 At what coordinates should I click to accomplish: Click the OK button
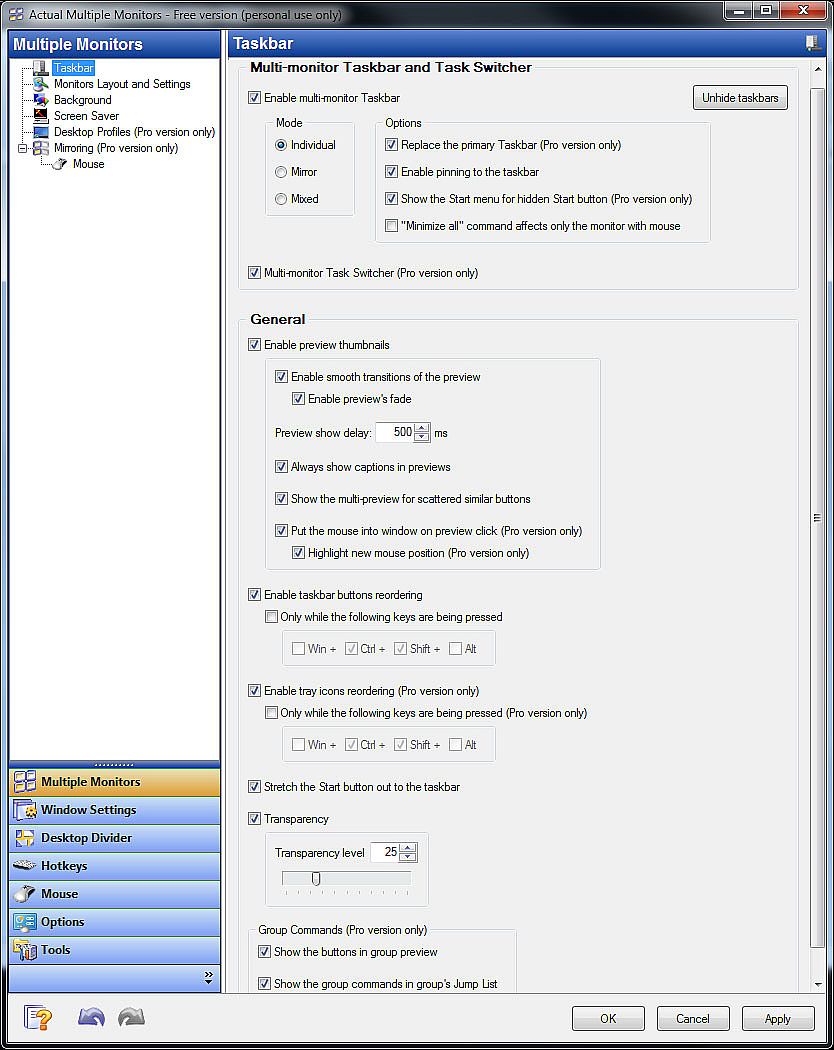pyautogui.click(x=608, y=1019)
